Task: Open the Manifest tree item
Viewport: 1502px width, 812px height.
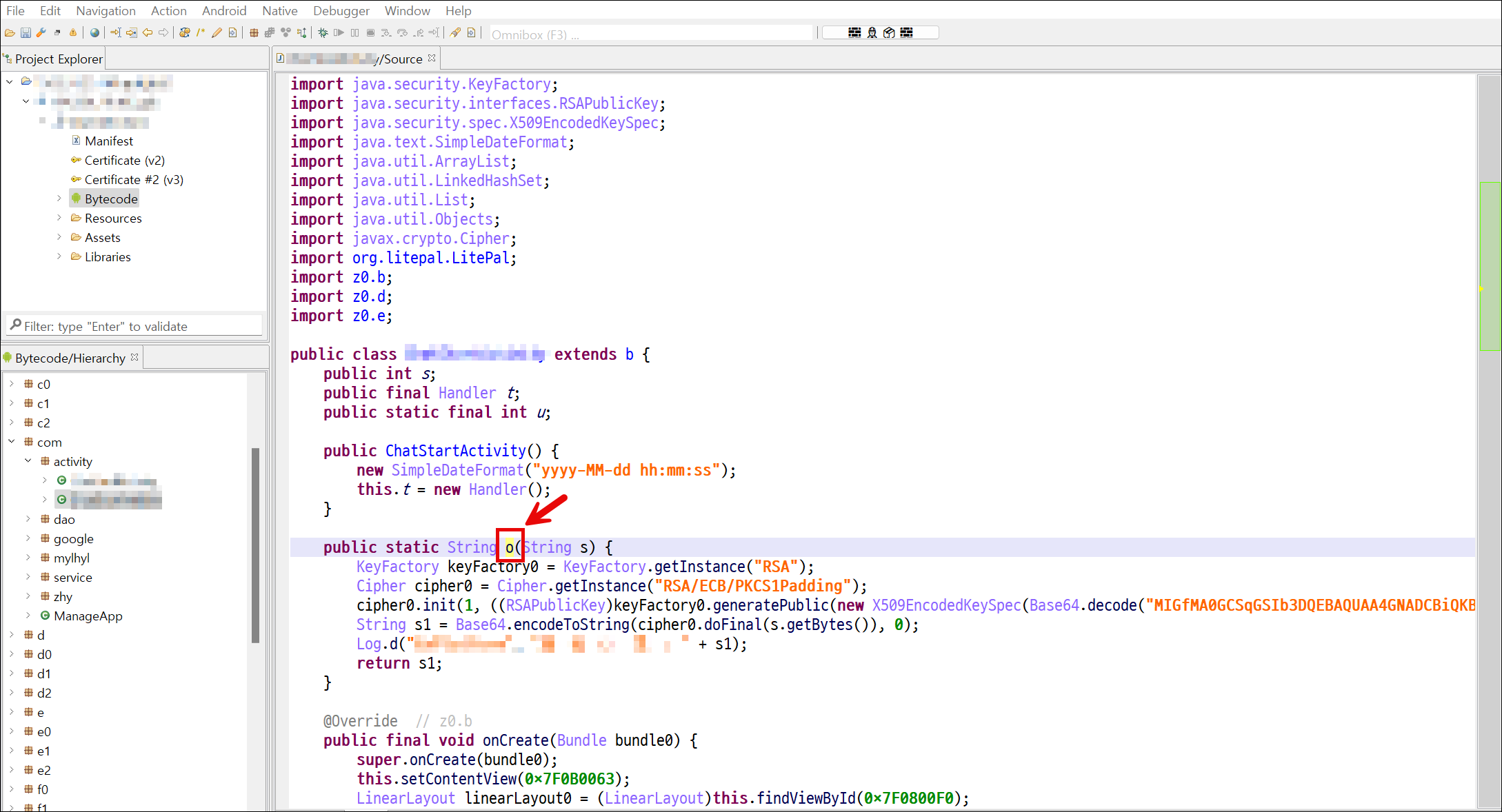Action: point(108,141)
